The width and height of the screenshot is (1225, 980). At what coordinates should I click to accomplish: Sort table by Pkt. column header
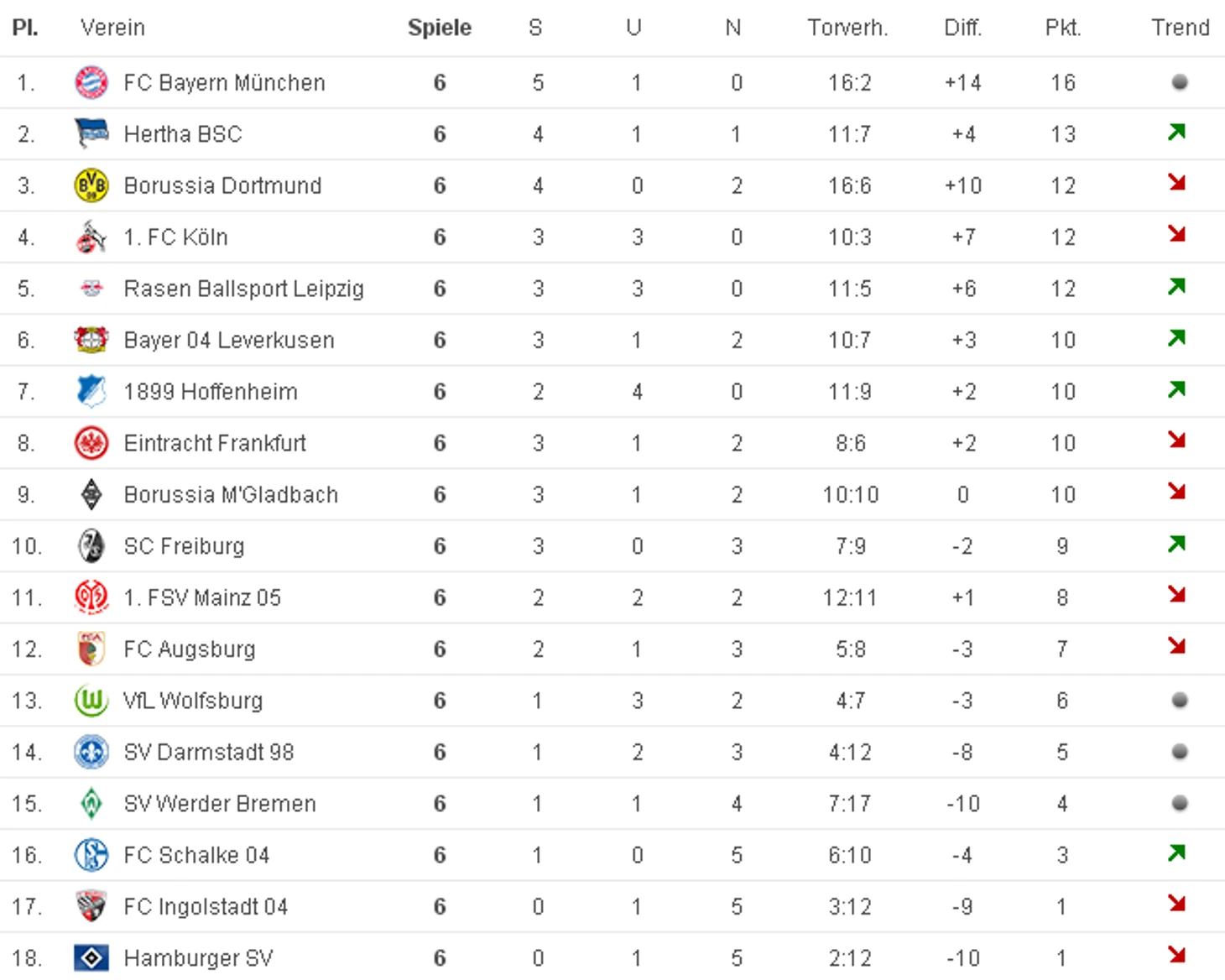click(1062, 28)
